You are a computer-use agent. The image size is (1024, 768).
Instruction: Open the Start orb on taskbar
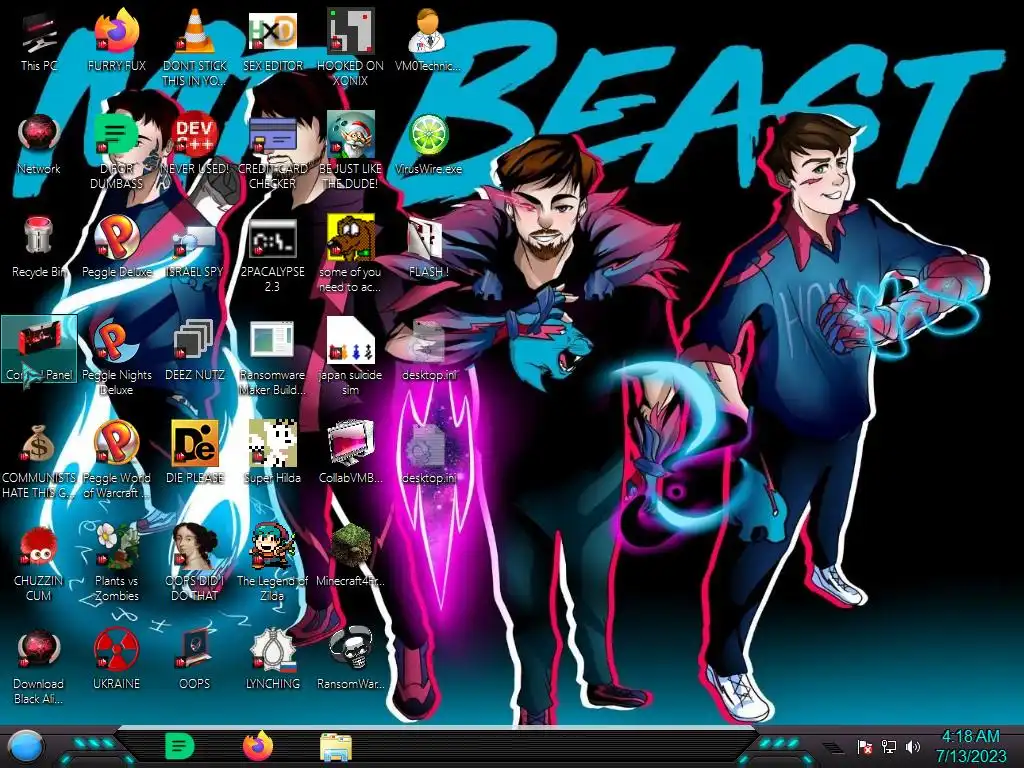[x=26, y=746]
